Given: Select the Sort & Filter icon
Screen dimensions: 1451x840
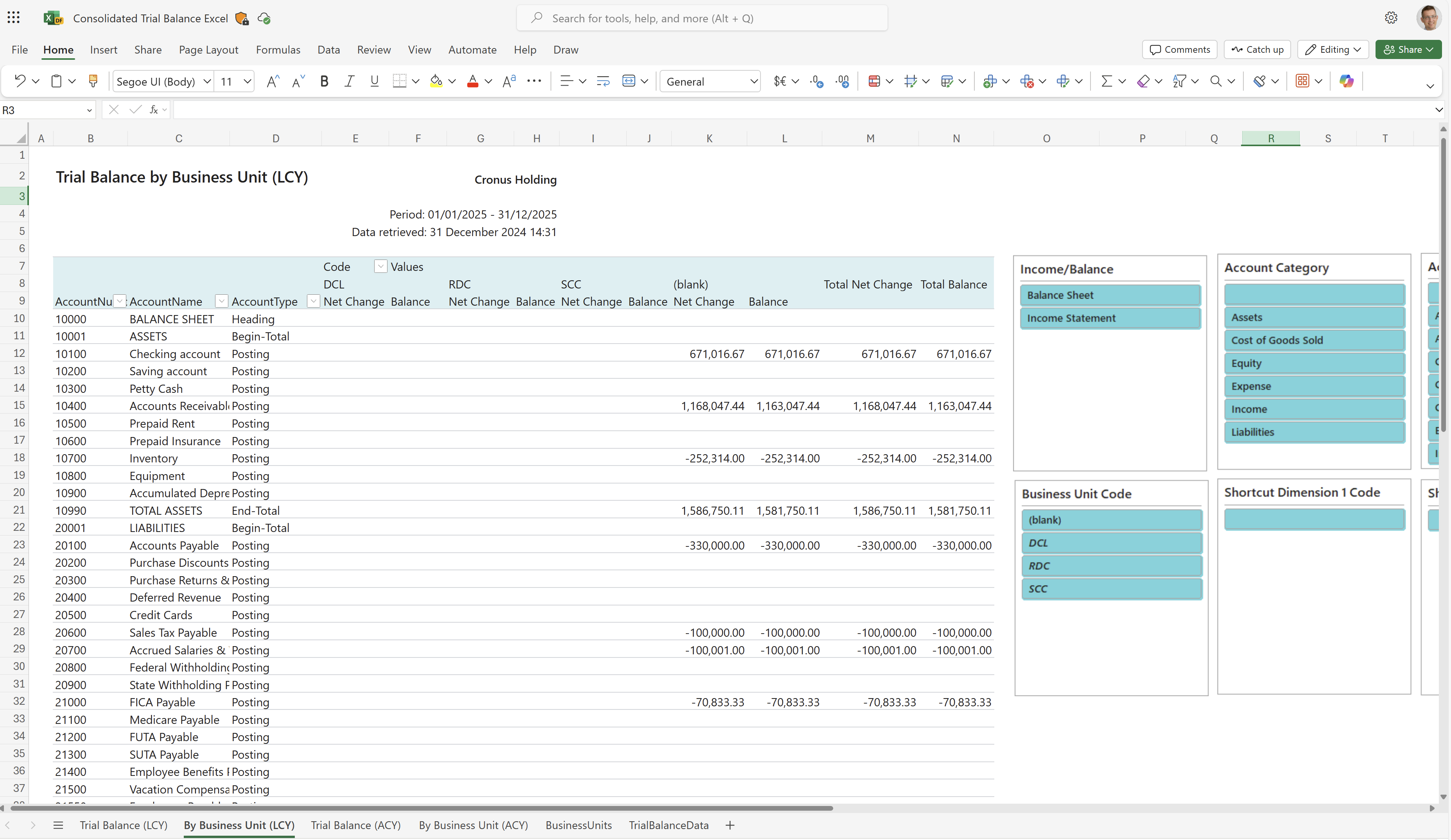Looking at the screenshot, I should coord(1180,81).
